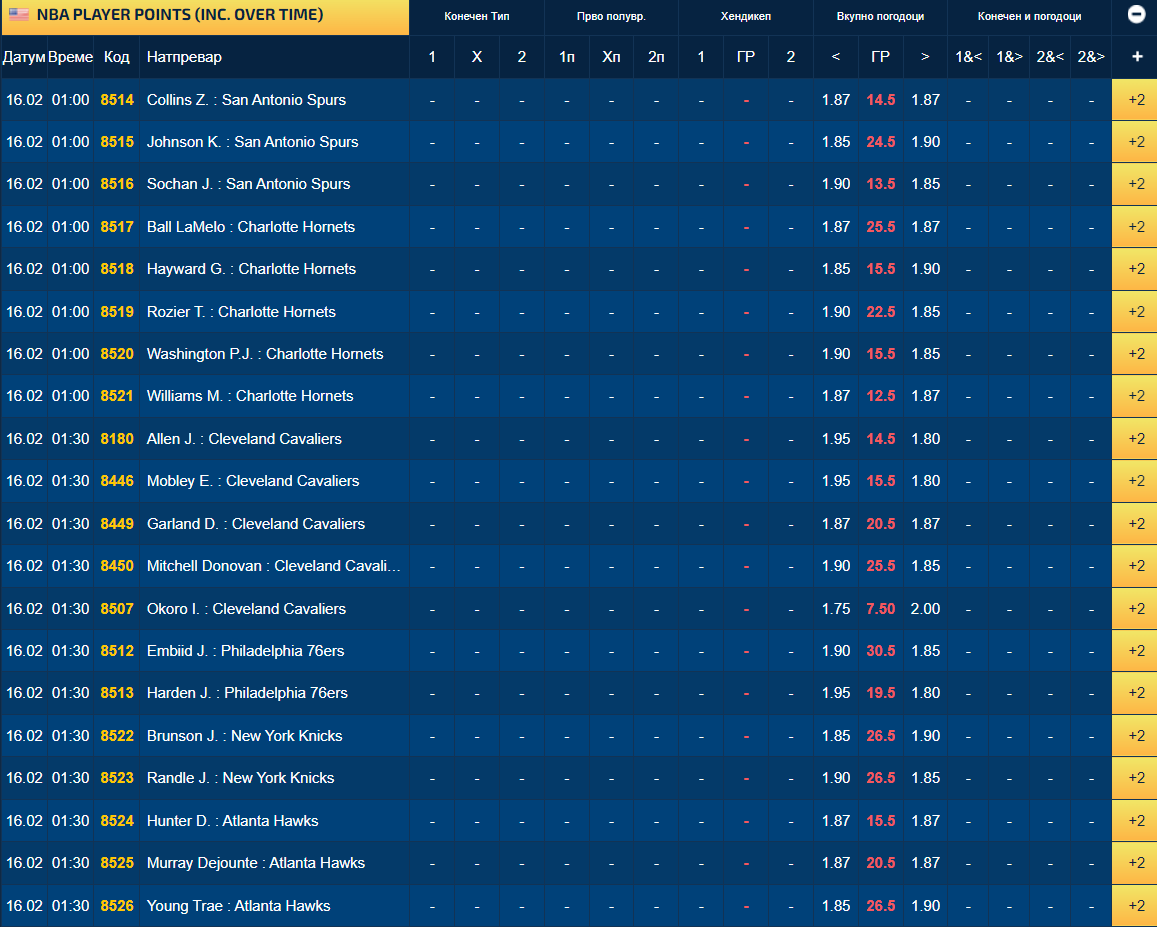Select the Прво полувр. market tab
This screenshot has height=927, width=1157.
click(611, 16)
